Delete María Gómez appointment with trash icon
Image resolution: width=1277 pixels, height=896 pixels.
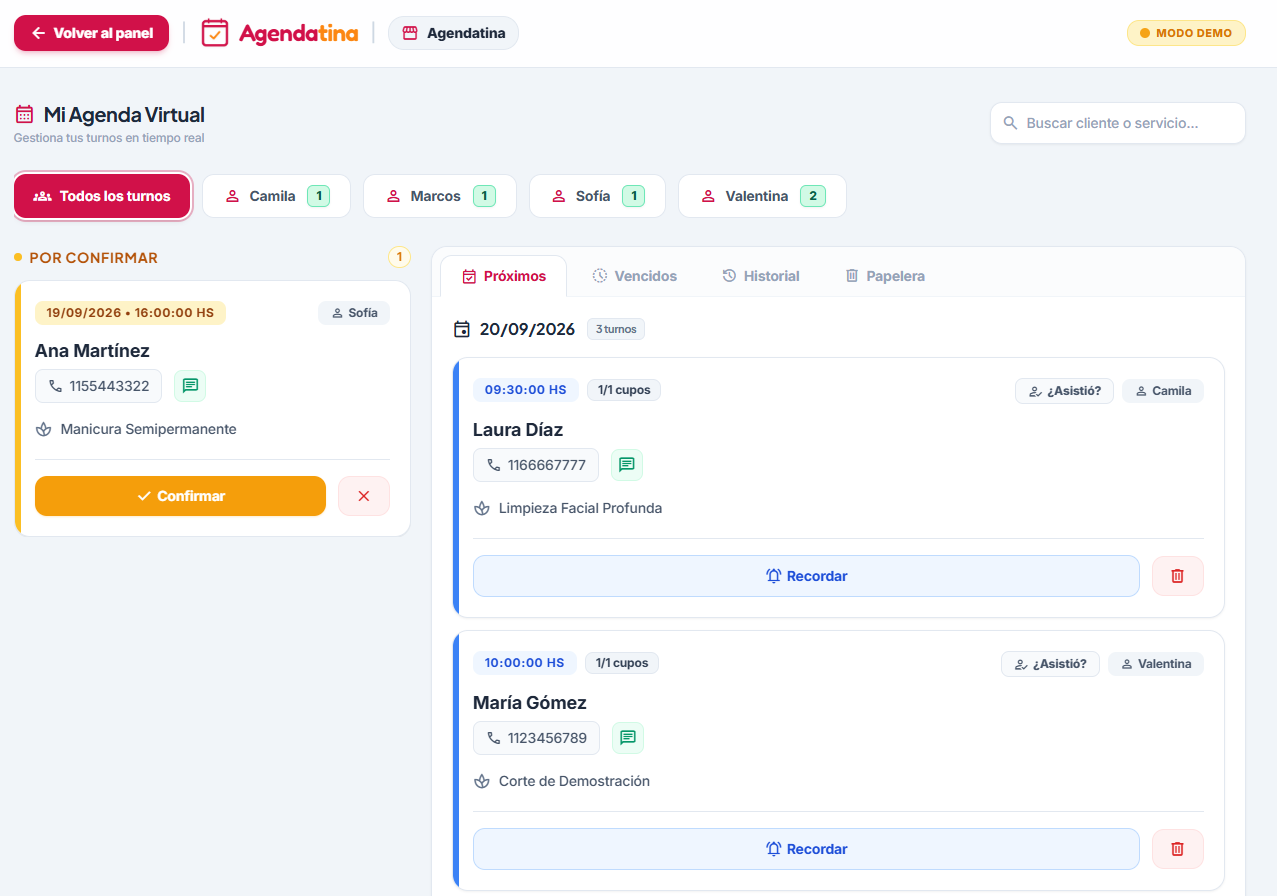point(1178,849)
